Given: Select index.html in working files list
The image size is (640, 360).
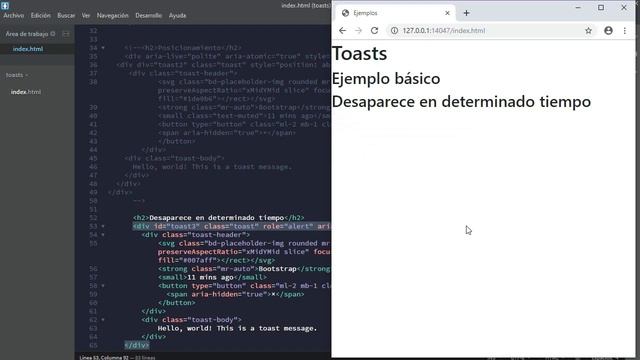Looking at the screenshot, I should 28,49.
